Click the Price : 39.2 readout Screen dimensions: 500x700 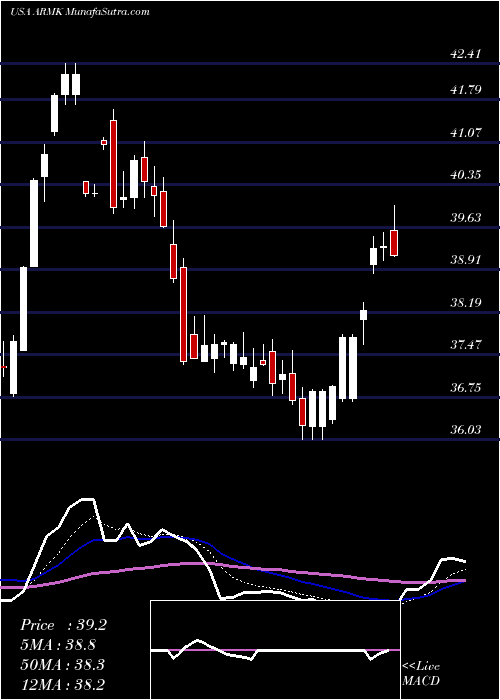[x=63, y=625]
